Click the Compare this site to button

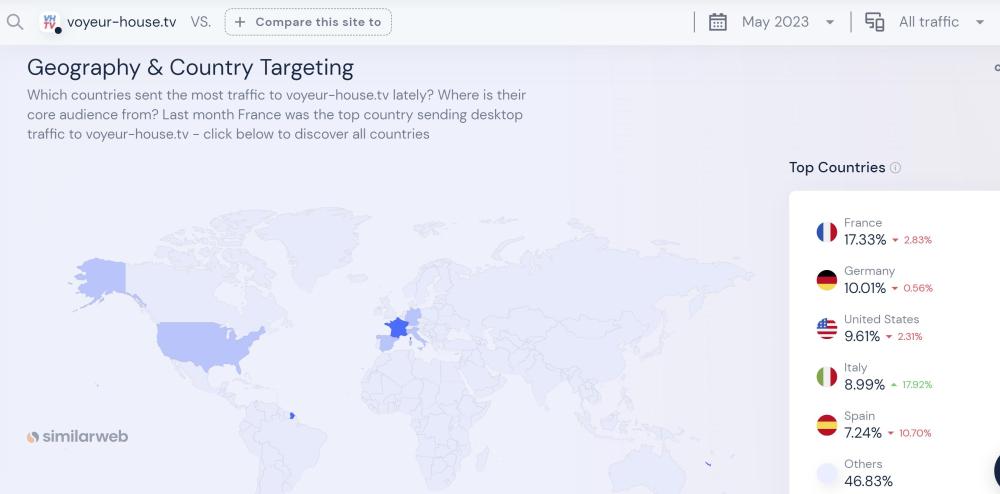pyautogui.click(x=308, y=22)
